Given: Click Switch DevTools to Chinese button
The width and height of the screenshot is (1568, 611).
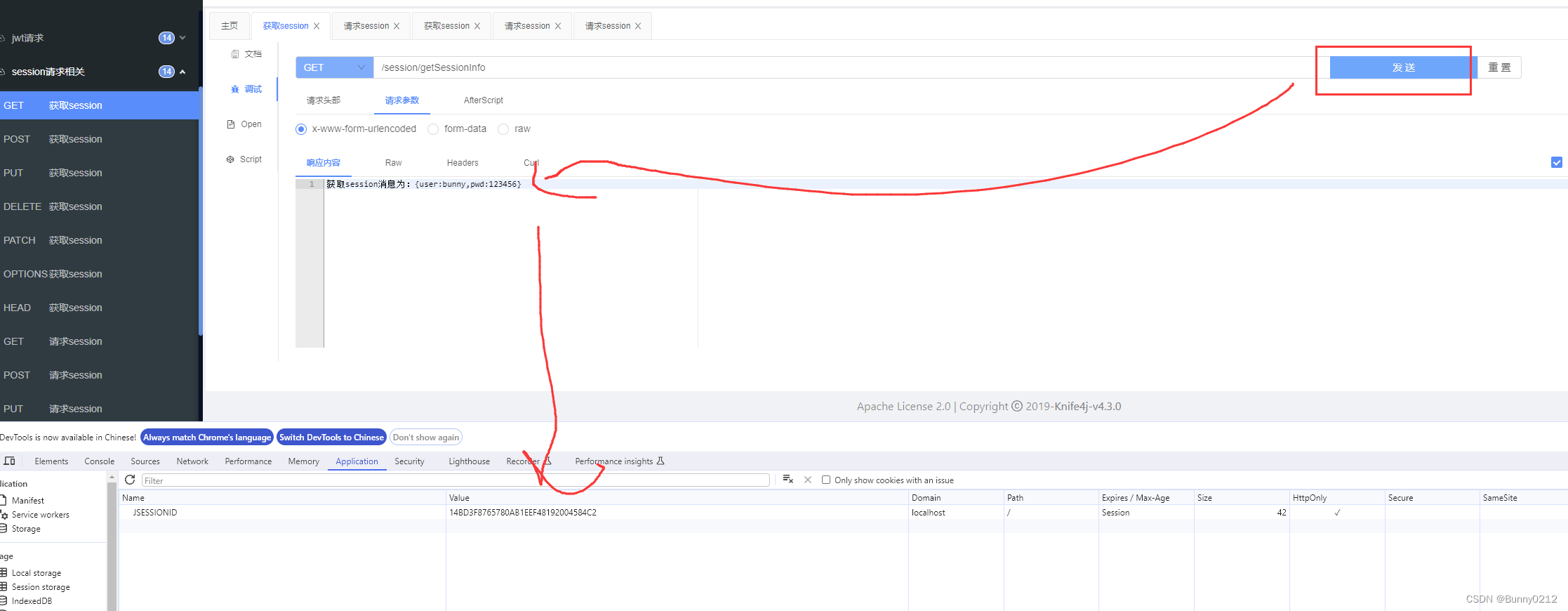Looking at the screenshot, I should 332,438.
